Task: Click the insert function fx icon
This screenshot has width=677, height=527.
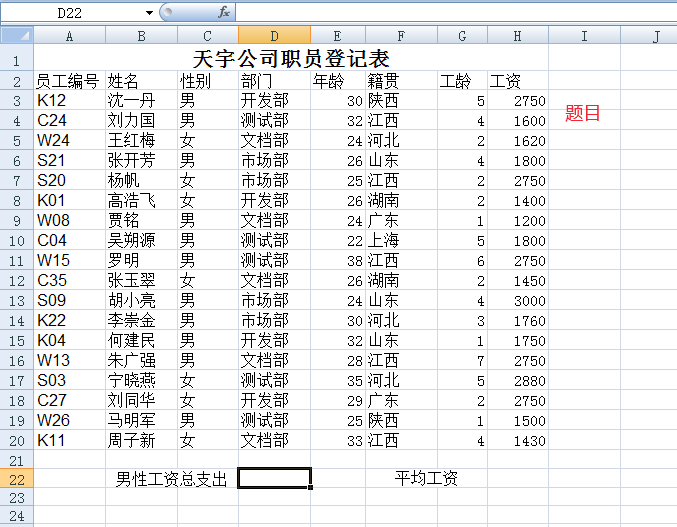Action: point(224,12)
